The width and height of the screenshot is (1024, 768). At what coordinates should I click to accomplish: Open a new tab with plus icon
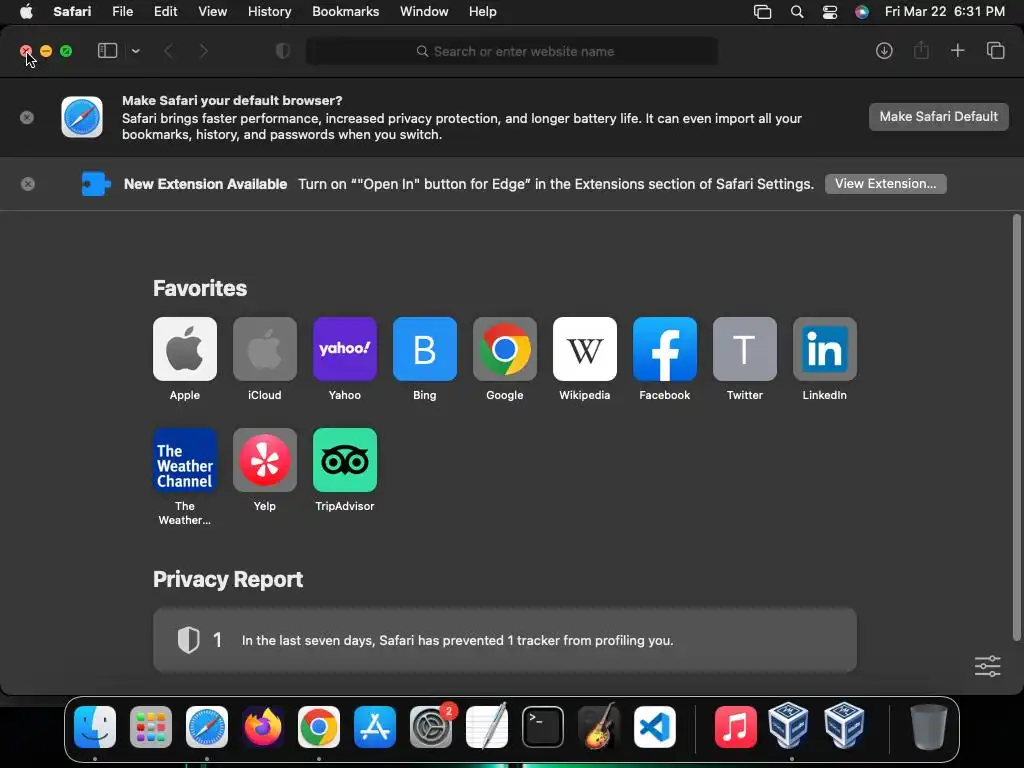957,50
